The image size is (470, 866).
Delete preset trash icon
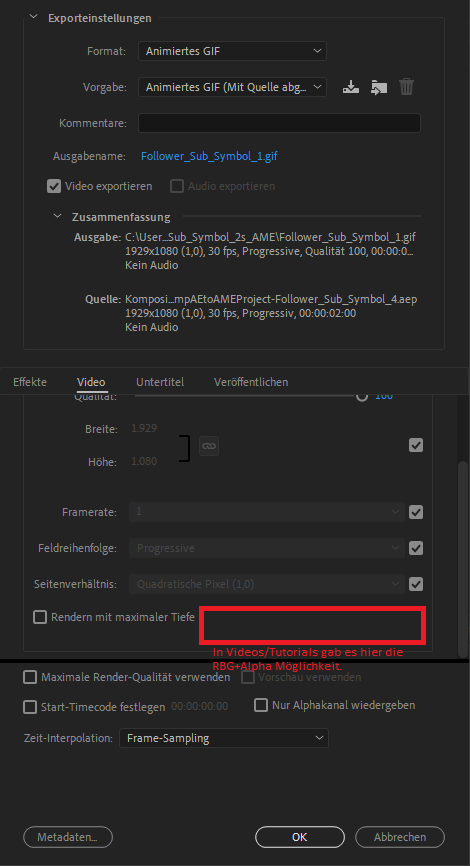(x=406, y=87)
